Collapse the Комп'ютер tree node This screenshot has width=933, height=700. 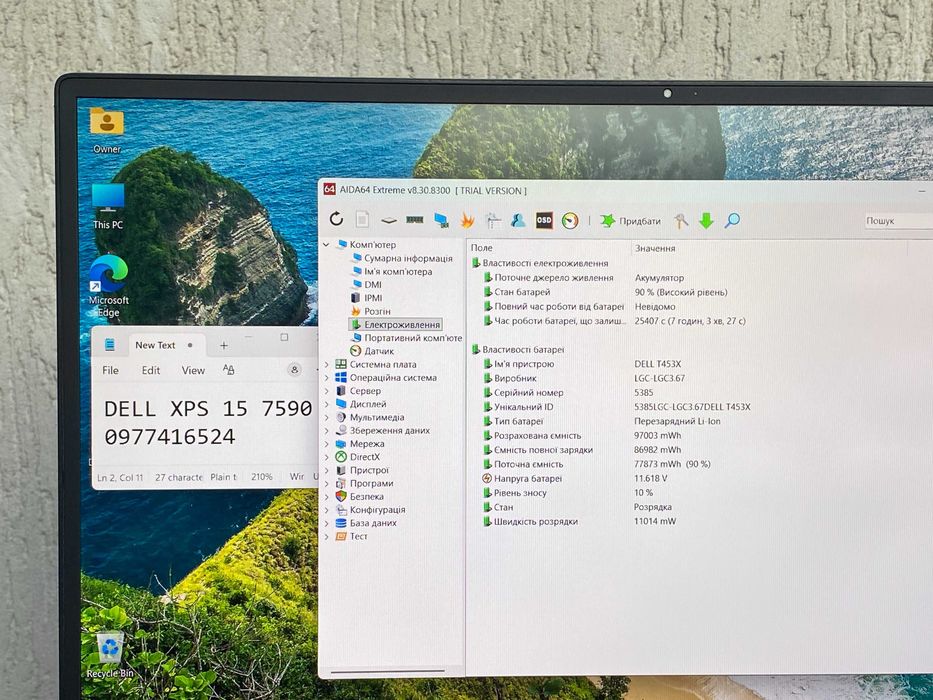click(x=326, y=244)
